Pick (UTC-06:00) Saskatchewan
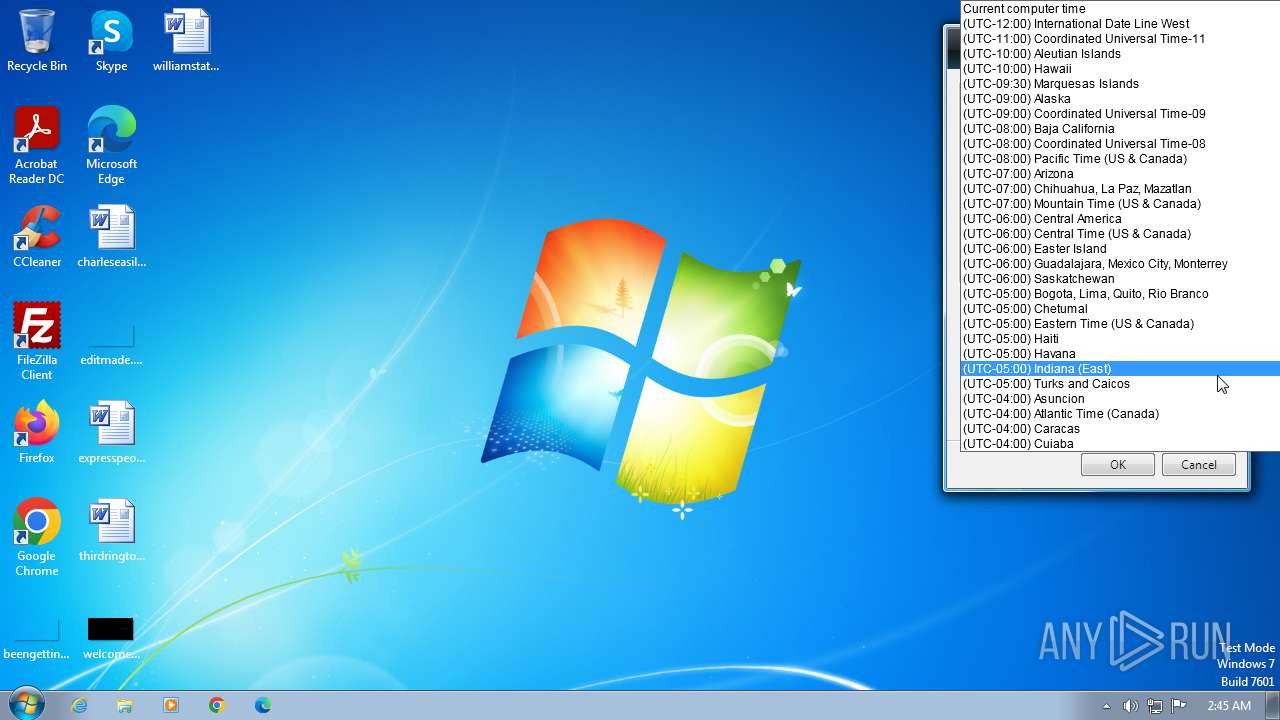Screen dimensions: 1280x720 (1121, 279)
